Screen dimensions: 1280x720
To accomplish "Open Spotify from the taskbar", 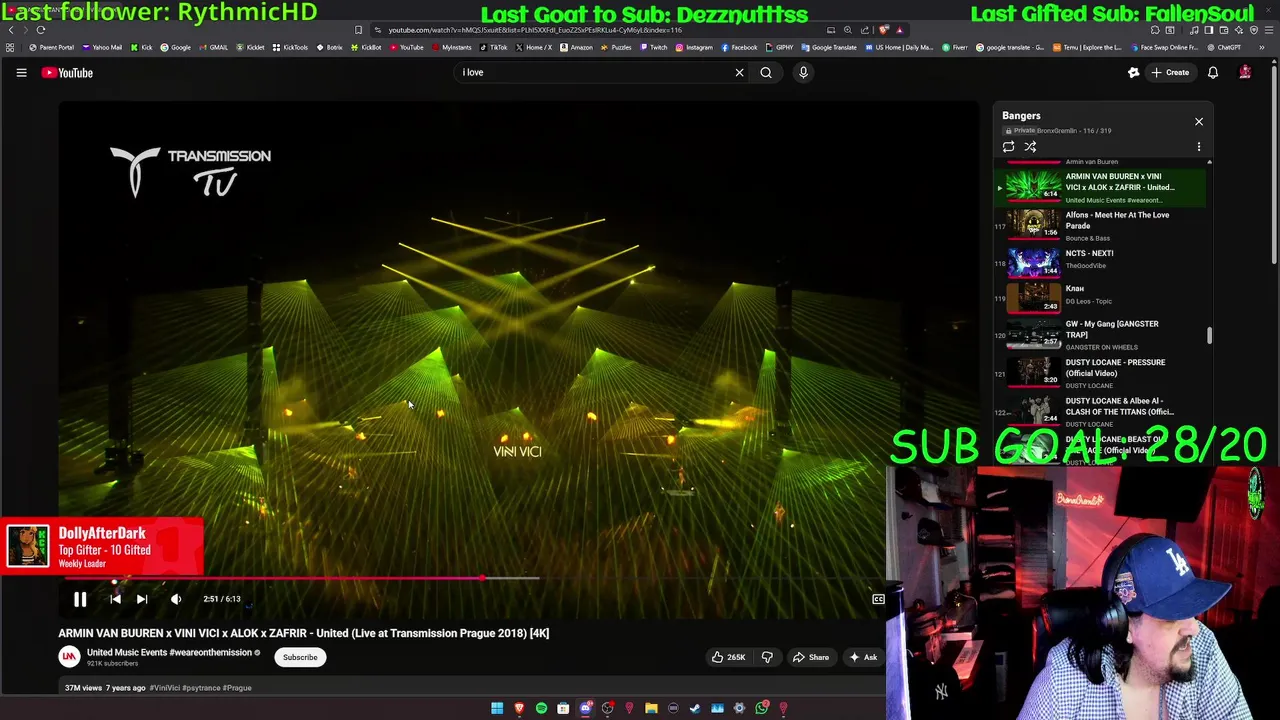I will [541, 708].
